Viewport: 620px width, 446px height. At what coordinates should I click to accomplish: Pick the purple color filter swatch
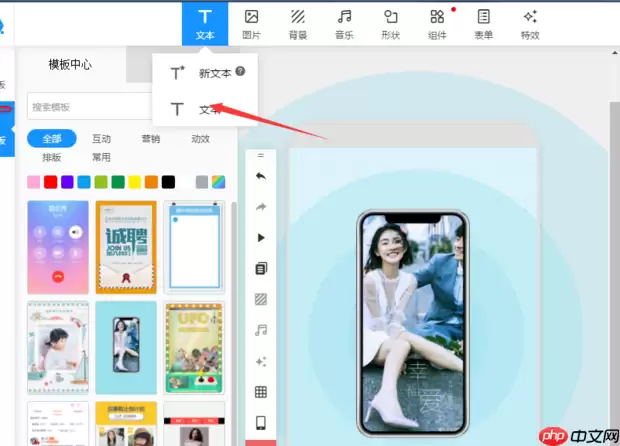[x=67, y=182]
